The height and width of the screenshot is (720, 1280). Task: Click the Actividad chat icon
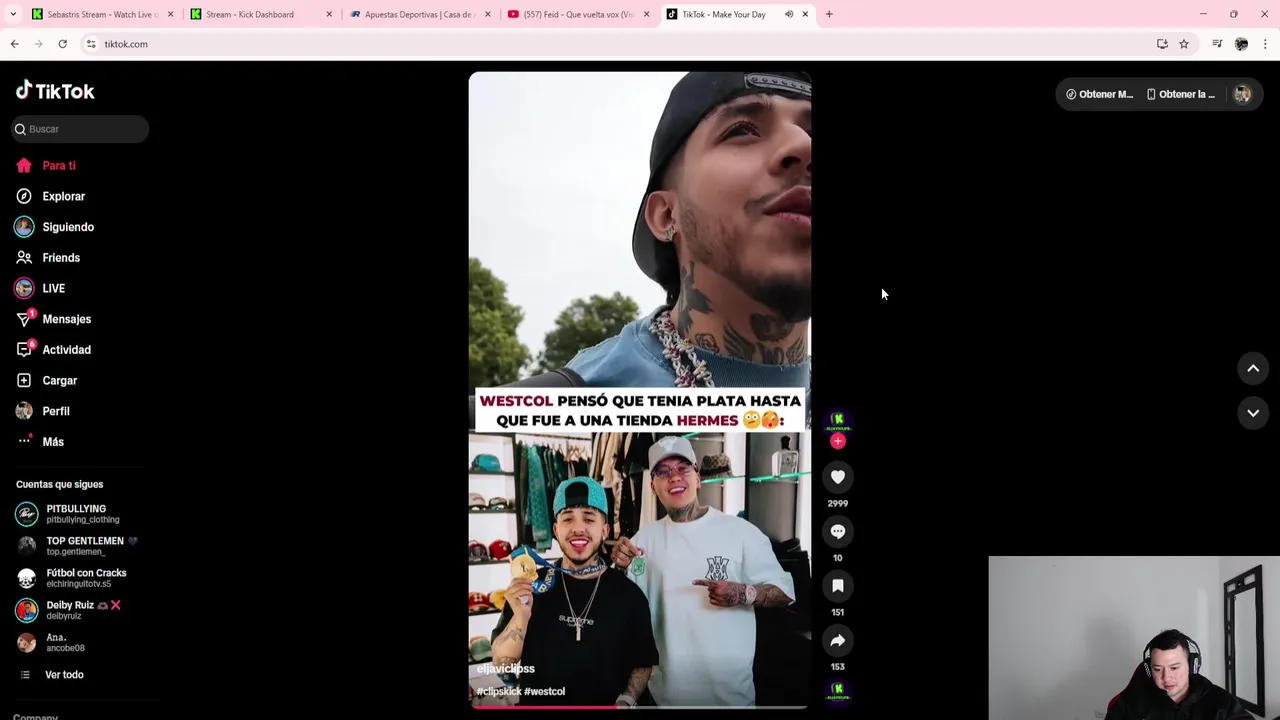pyautogui.click(x=24, y=350)
